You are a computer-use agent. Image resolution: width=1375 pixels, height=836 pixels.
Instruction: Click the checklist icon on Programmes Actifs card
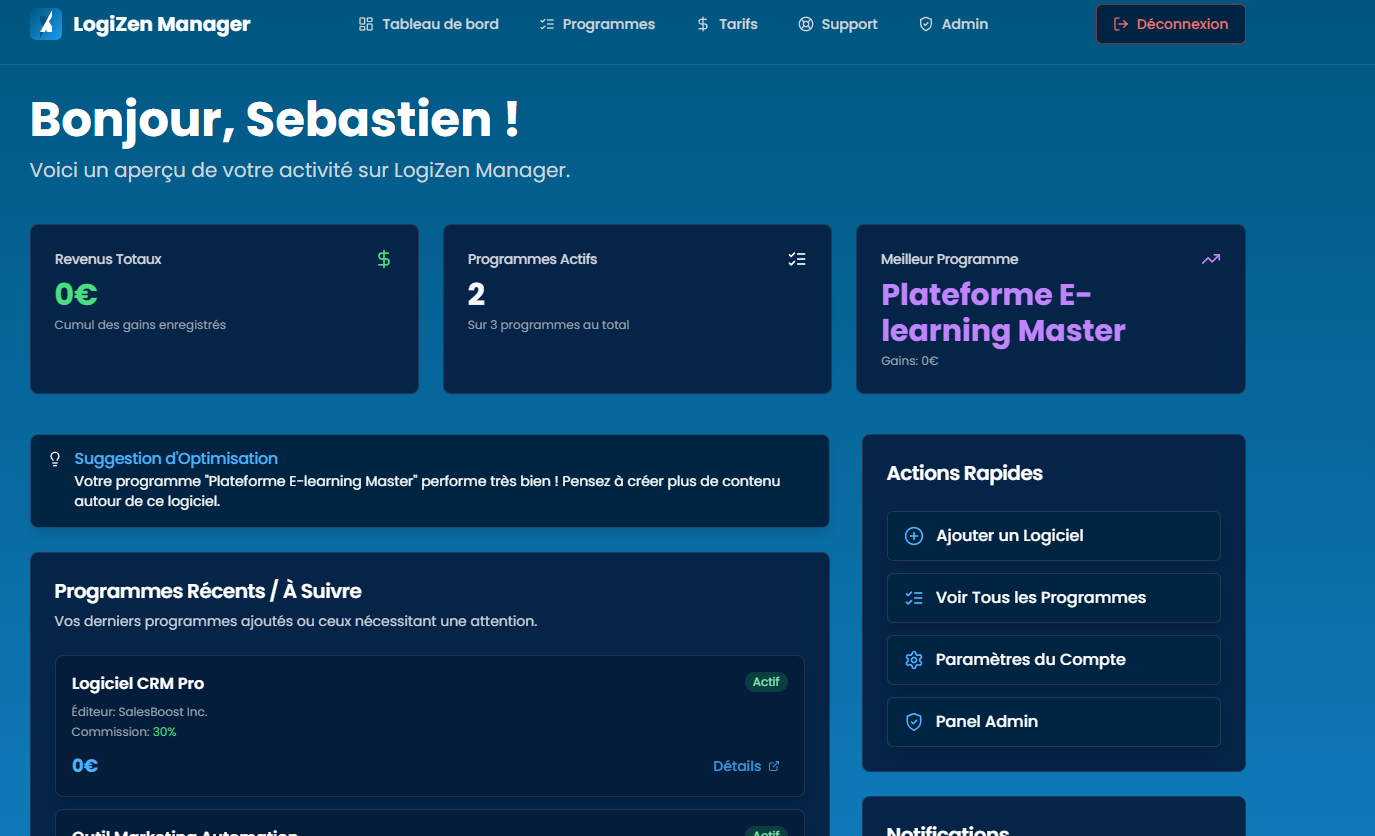pos(797,258)
